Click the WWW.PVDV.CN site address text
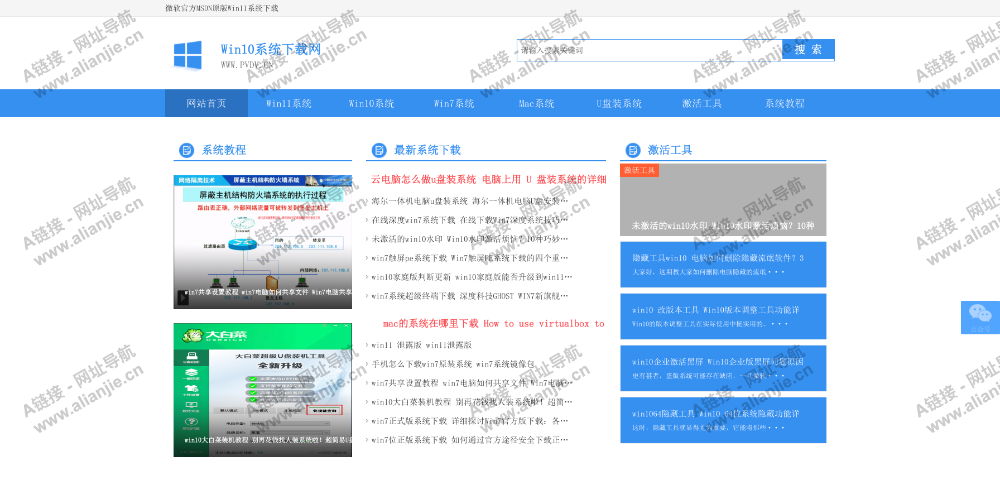 [x=246, y=64]
